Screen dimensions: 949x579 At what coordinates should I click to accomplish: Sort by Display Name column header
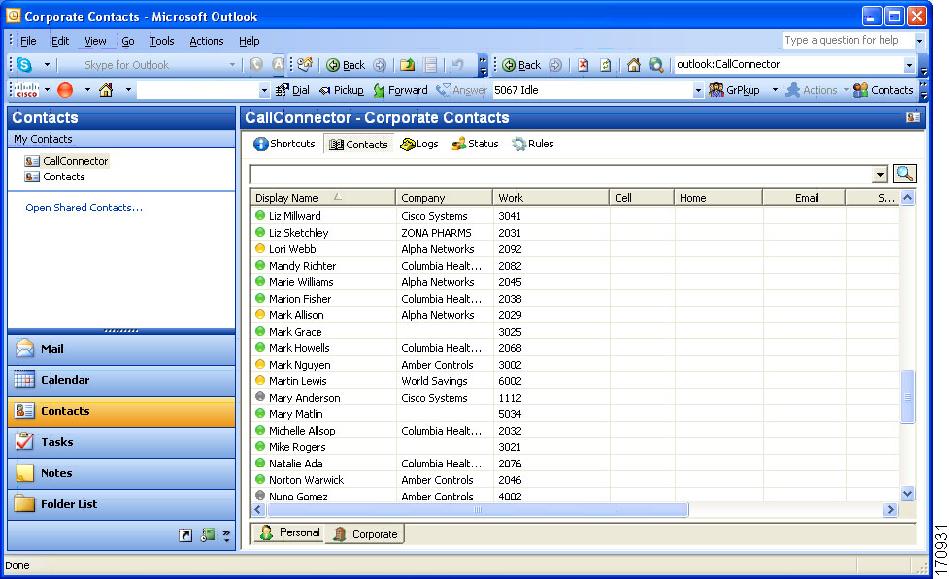coord(323,198)
